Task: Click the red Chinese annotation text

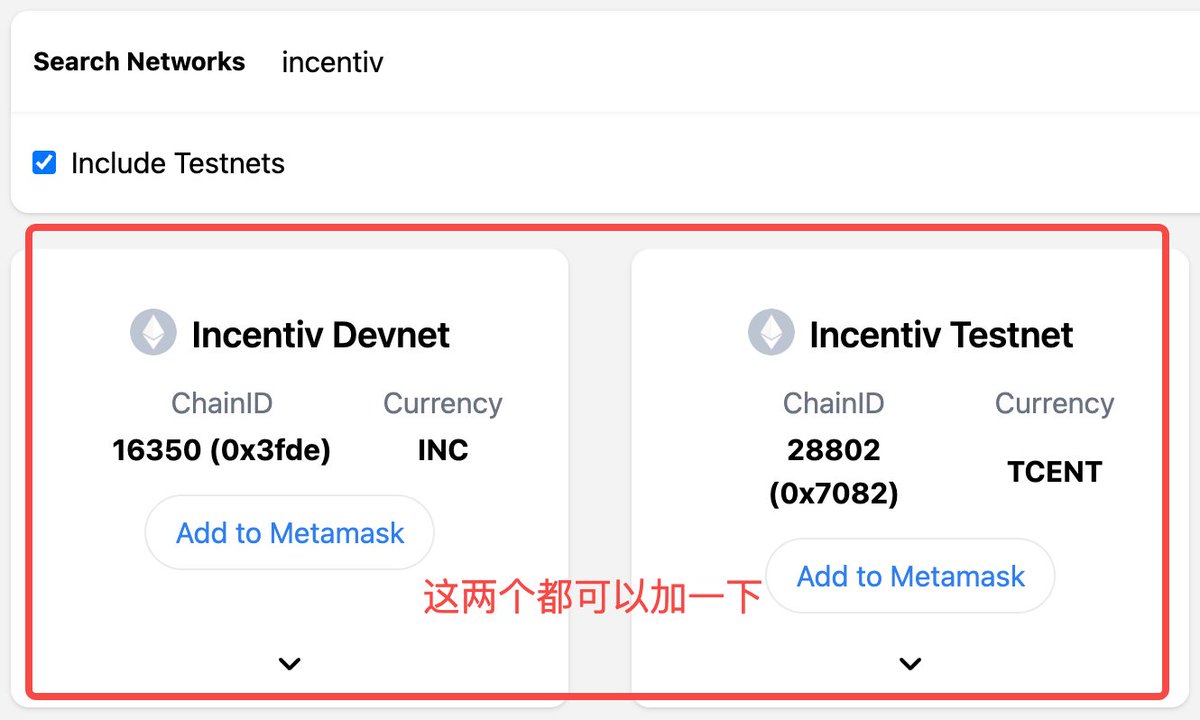Action: 592,597
